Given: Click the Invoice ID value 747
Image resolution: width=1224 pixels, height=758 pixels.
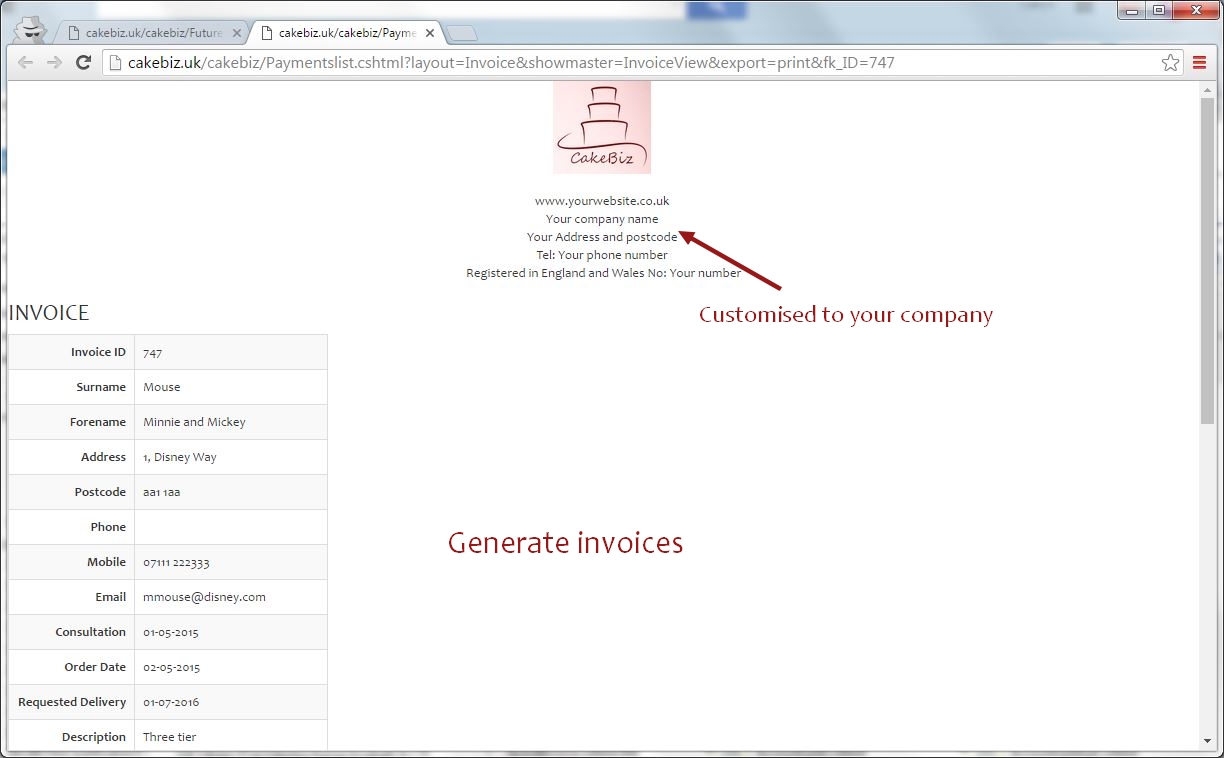Looking at the screenshot, I should tap(151, 351).
